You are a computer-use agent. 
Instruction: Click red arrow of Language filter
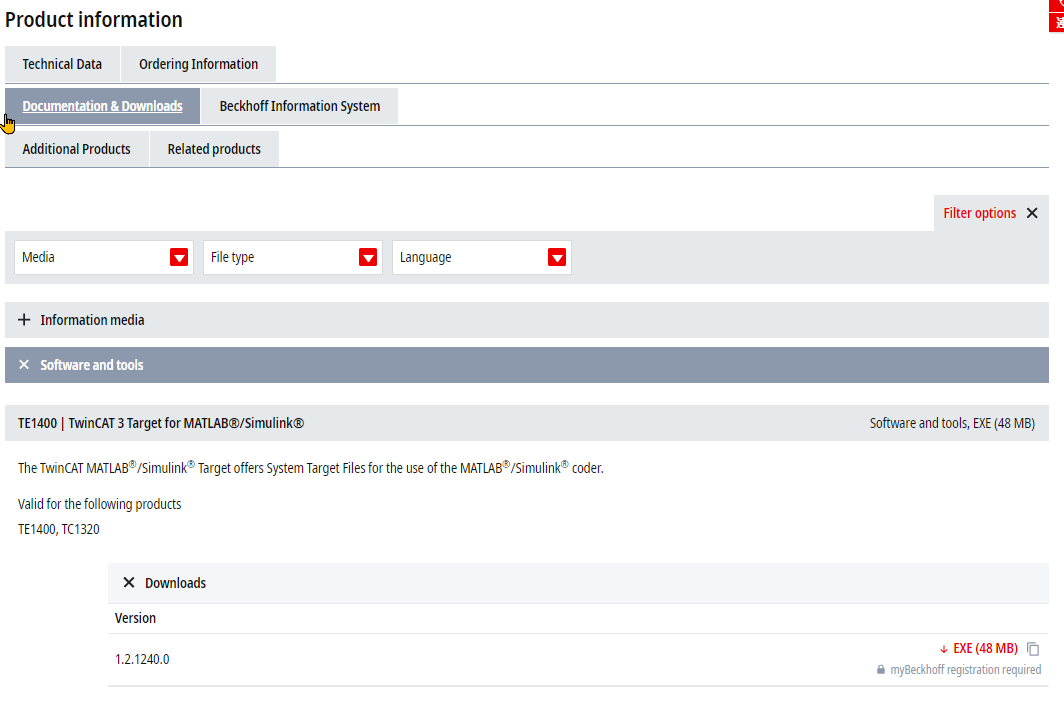pos(557,257)
